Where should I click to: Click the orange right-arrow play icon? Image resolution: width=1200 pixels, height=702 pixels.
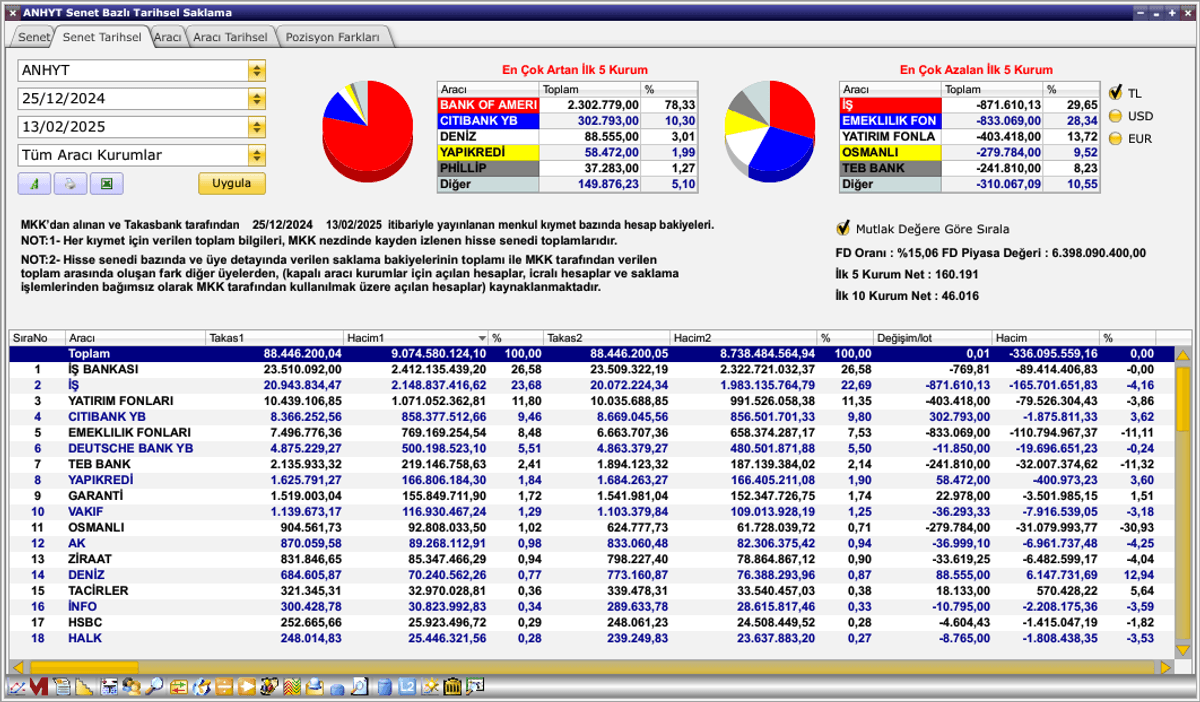tap(246, 687)
